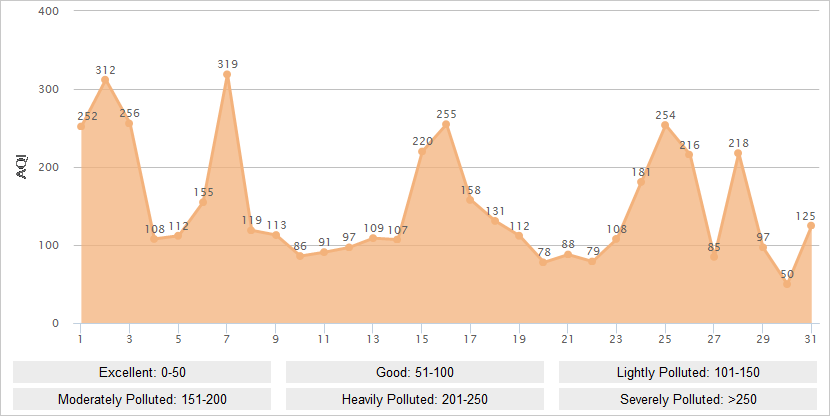Select Moderately Polluted: 151-200 legend box
Viewport: 830px width, 416px height.
[x=142, y=399]
